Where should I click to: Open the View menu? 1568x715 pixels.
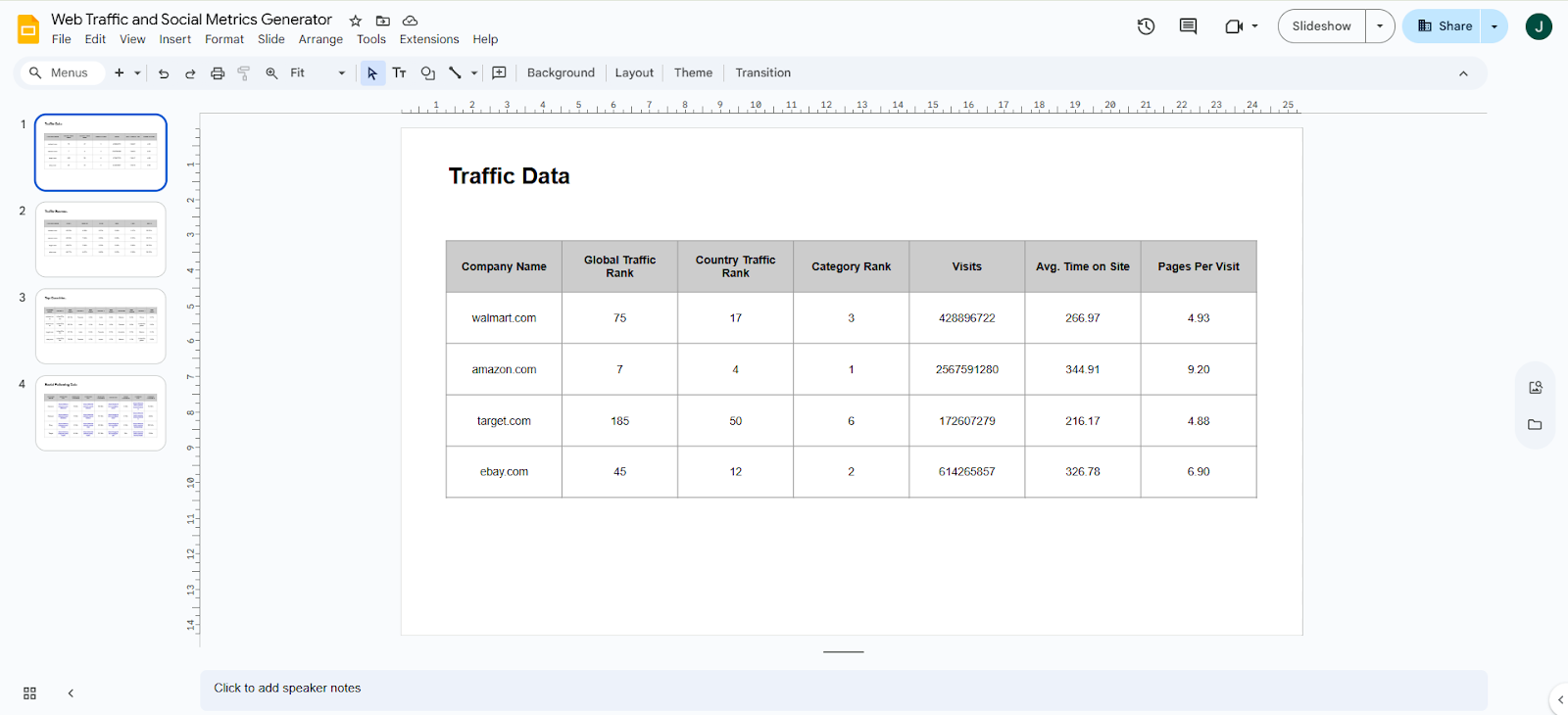(x=132, y=39)
